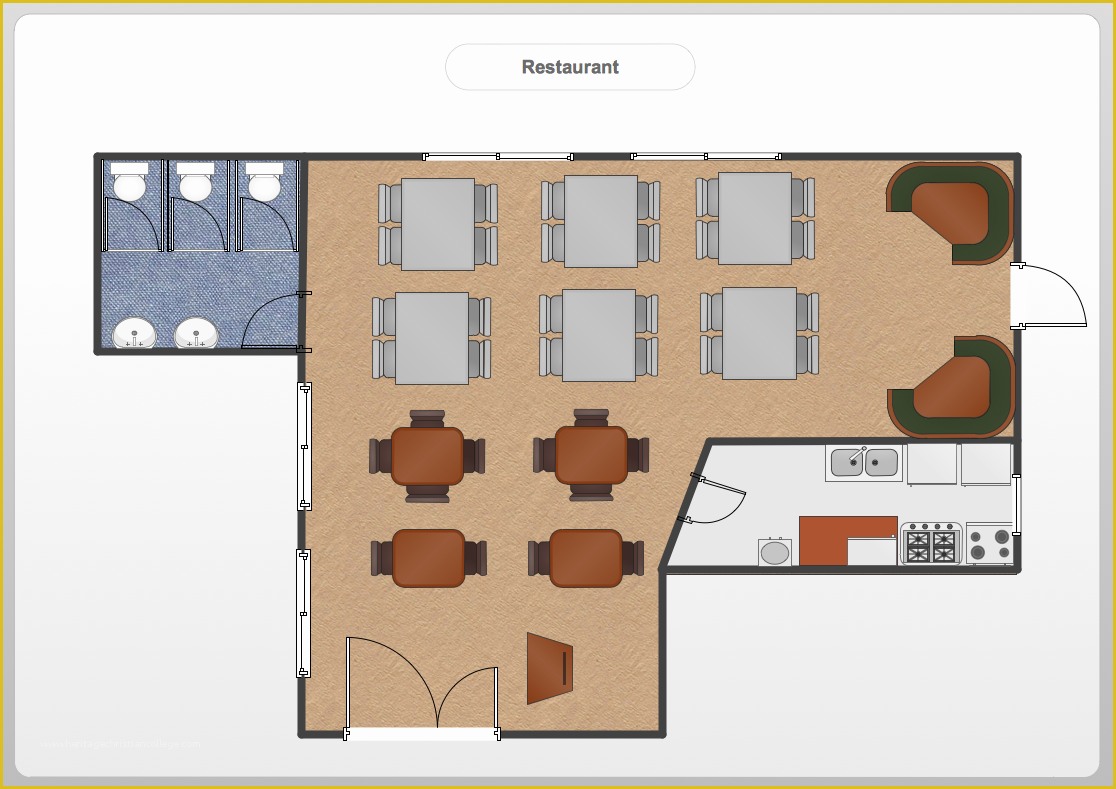Select the upper window on the left wall
Image resolution: width=1116 pixels, height=789 pixels.
304,447
